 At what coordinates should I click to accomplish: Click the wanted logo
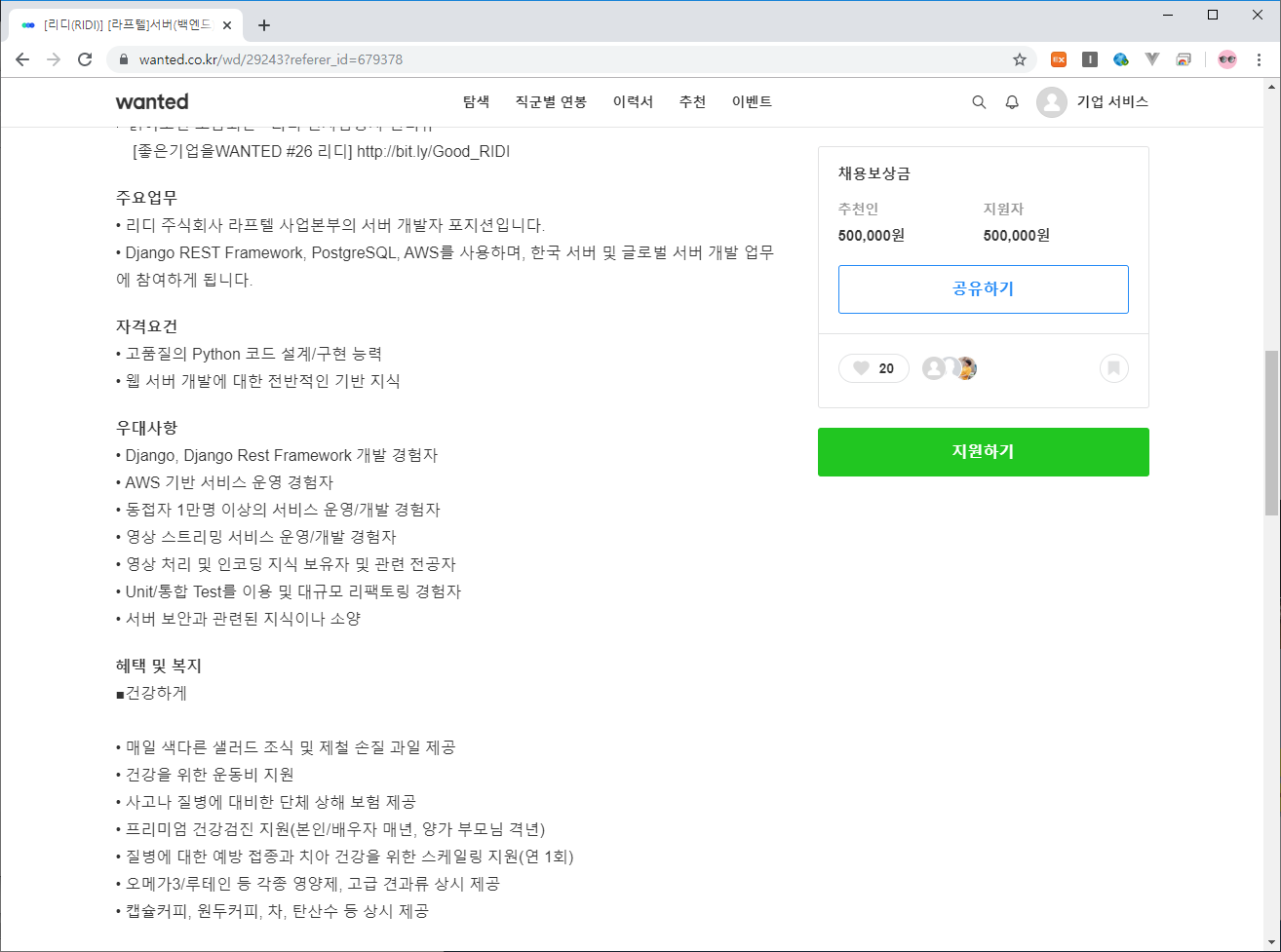[152, 101]
